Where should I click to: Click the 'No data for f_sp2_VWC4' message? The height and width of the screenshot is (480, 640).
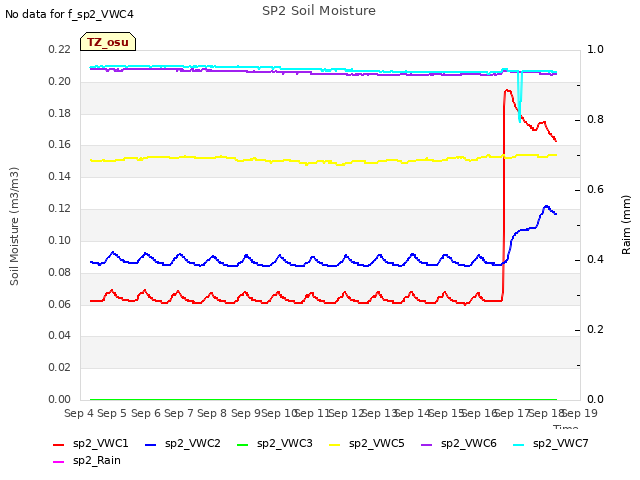click(x=69, y=14)
